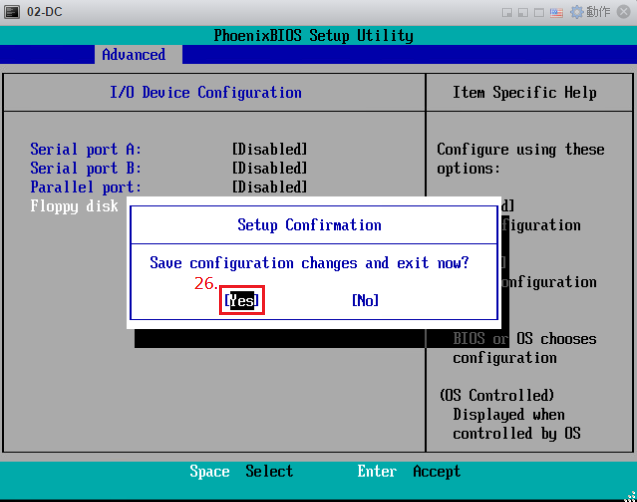Select the 'Serial port A:' label
The width and height of the screenshot is (637, 502).
click(x=86, y=149)
